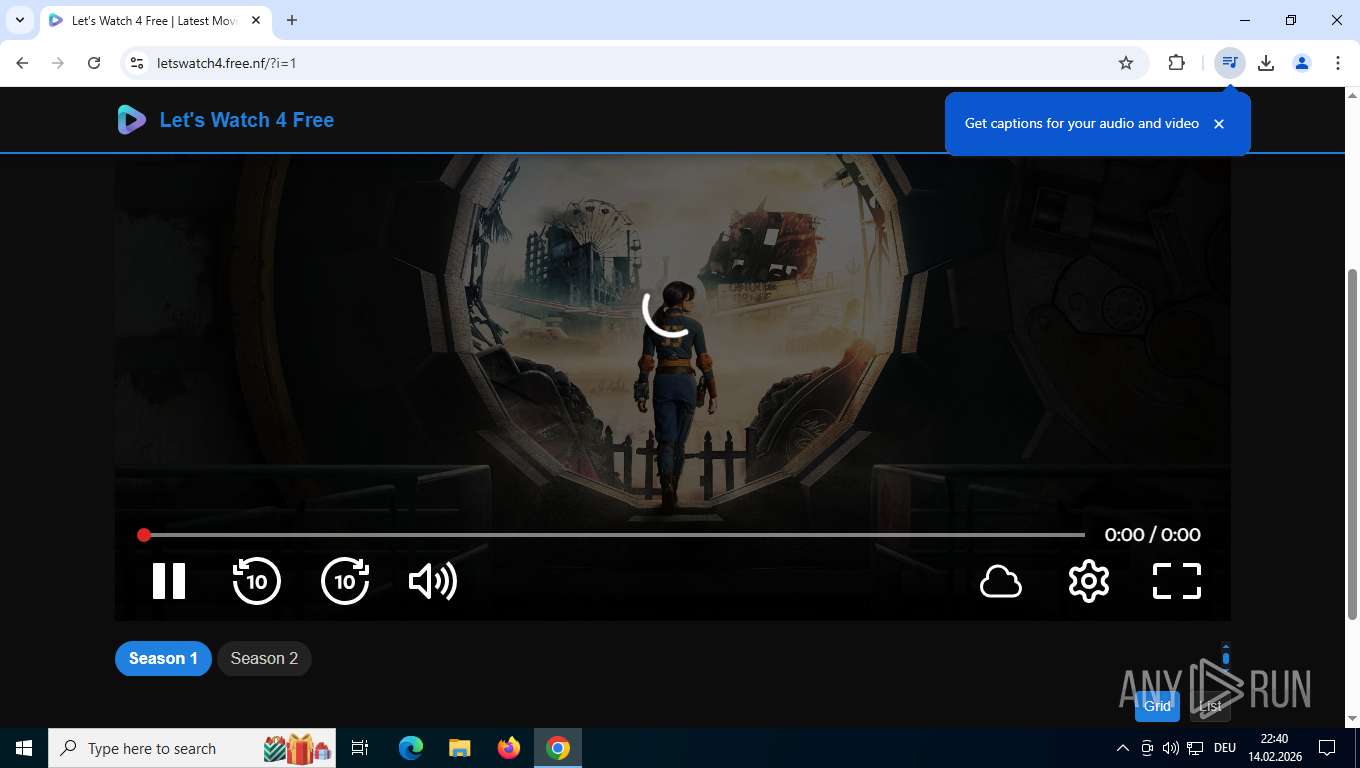Rewind the video 10 seconds

pyautogui.click(x=257, y=581)
